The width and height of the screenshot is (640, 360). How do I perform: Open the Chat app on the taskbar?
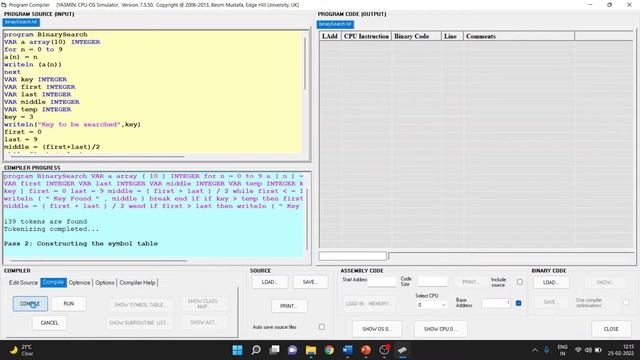[293, 350]
